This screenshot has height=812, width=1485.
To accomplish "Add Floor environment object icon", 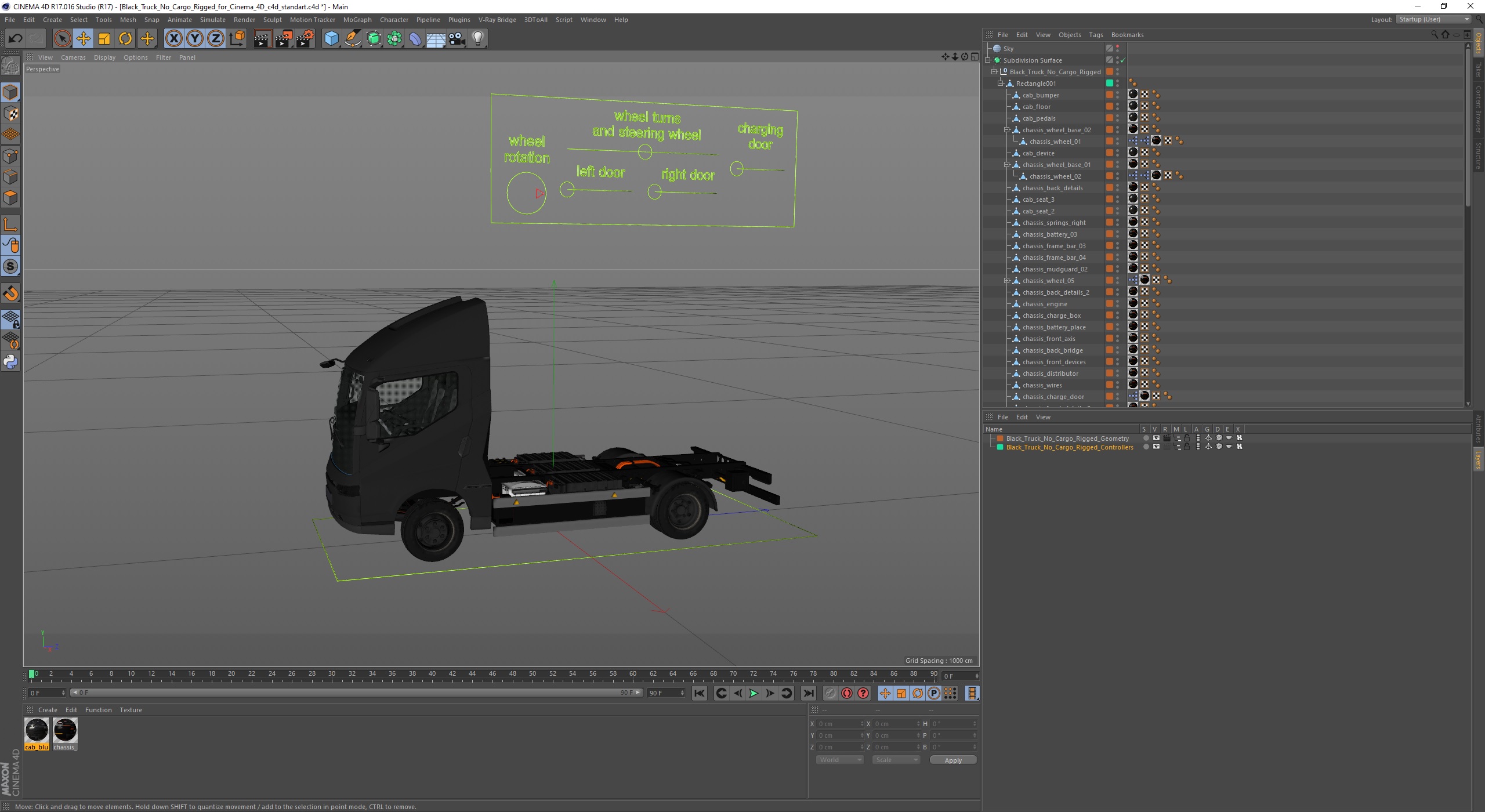I will click(x=436, y=39).
